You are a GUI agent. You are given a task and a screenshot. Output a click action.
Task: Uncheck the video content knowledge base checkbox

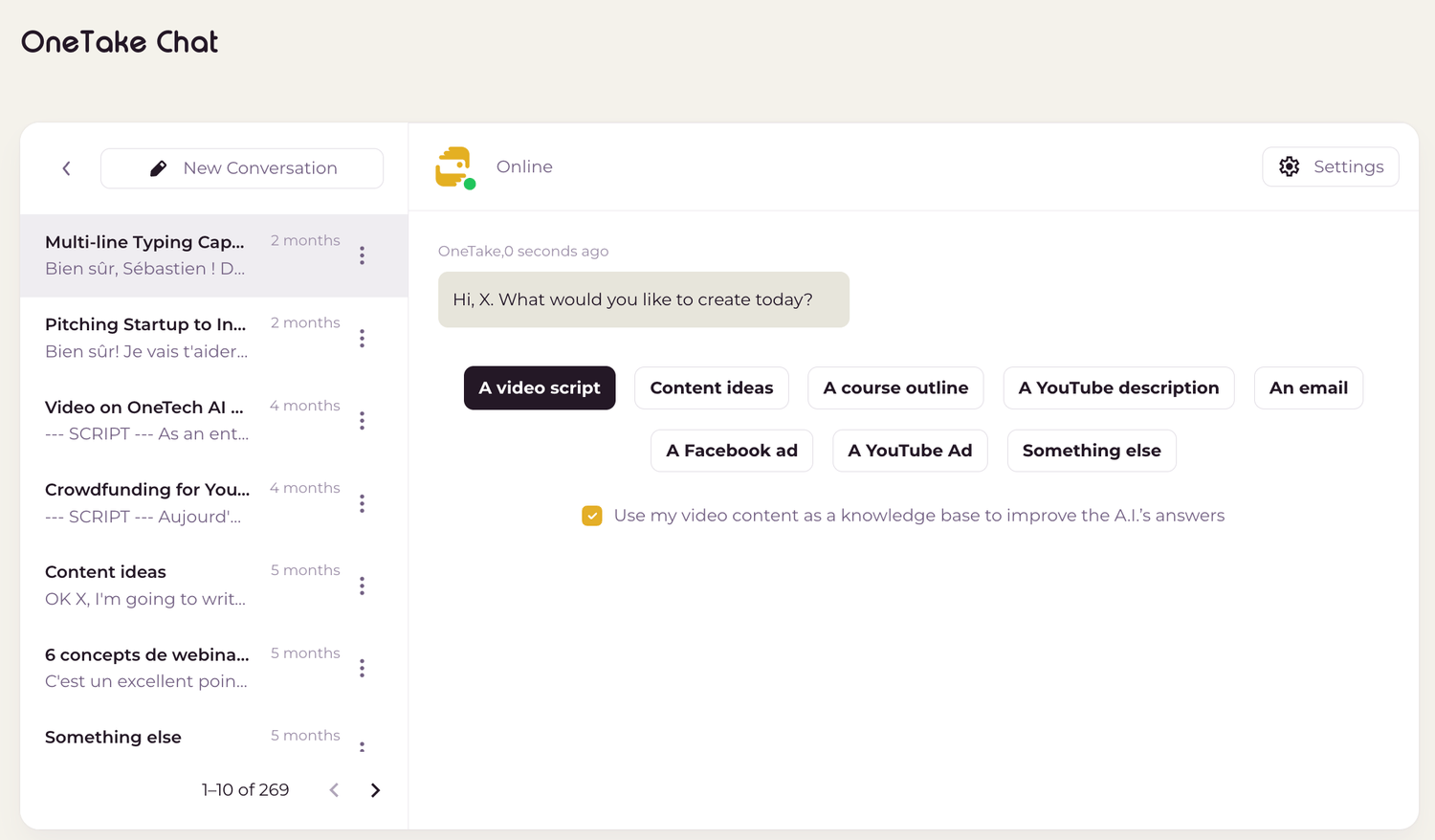pyautogui.click(x=592, y=516)
